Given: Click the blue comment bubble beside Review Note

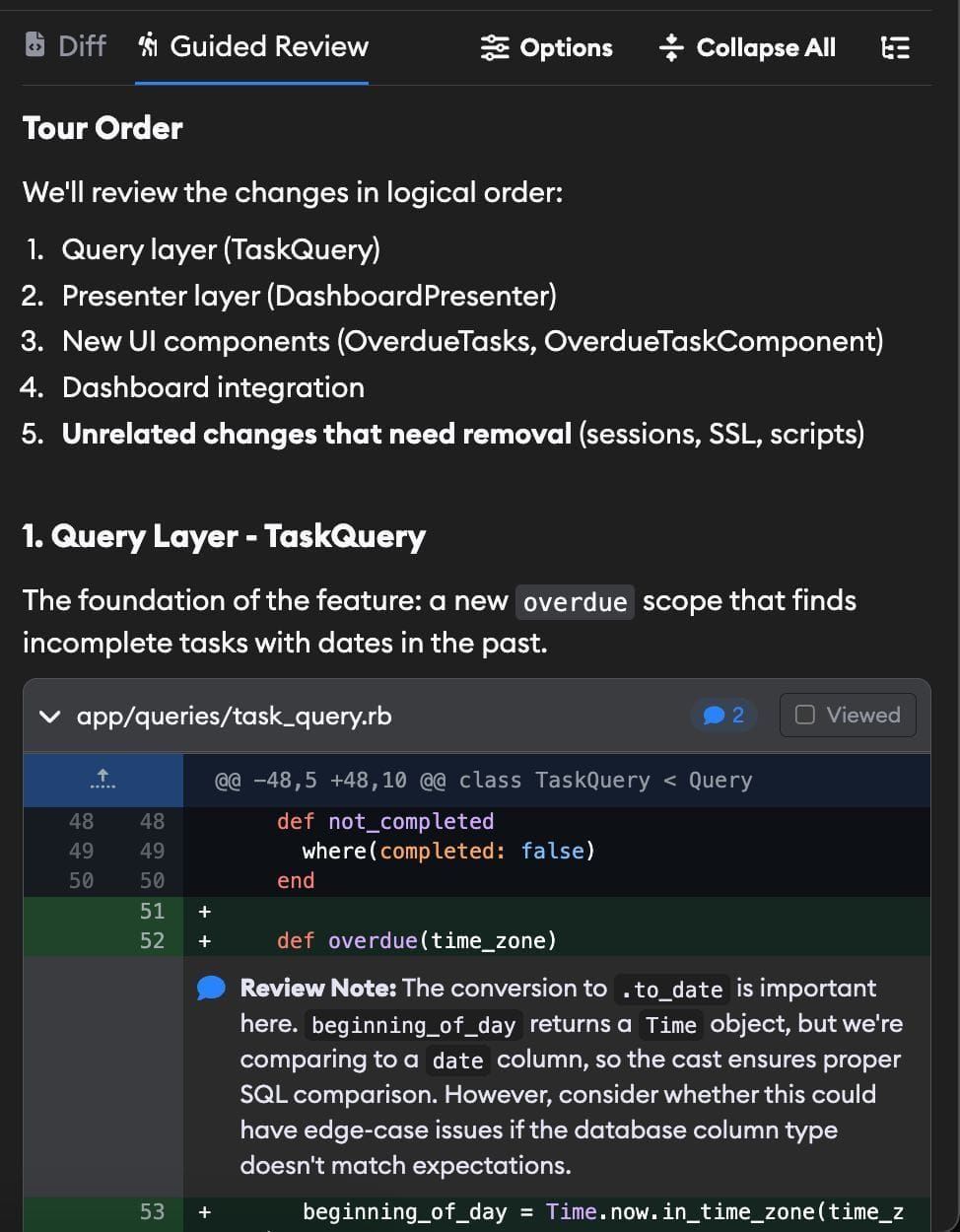Looking at the screenshot, I should pyautogui.click(x=210, y=987).
